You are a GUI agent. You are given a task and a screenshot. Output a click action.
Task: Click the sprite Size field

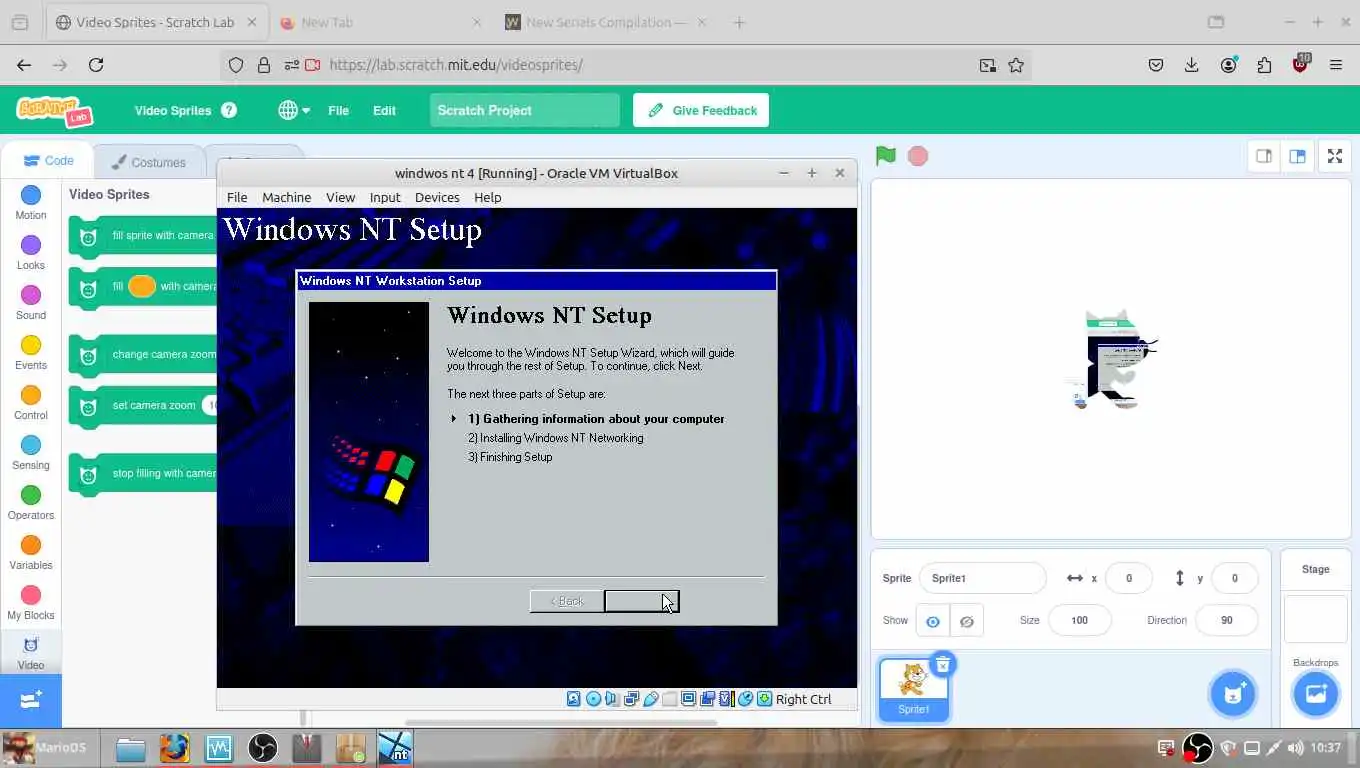click(1079, 620)
